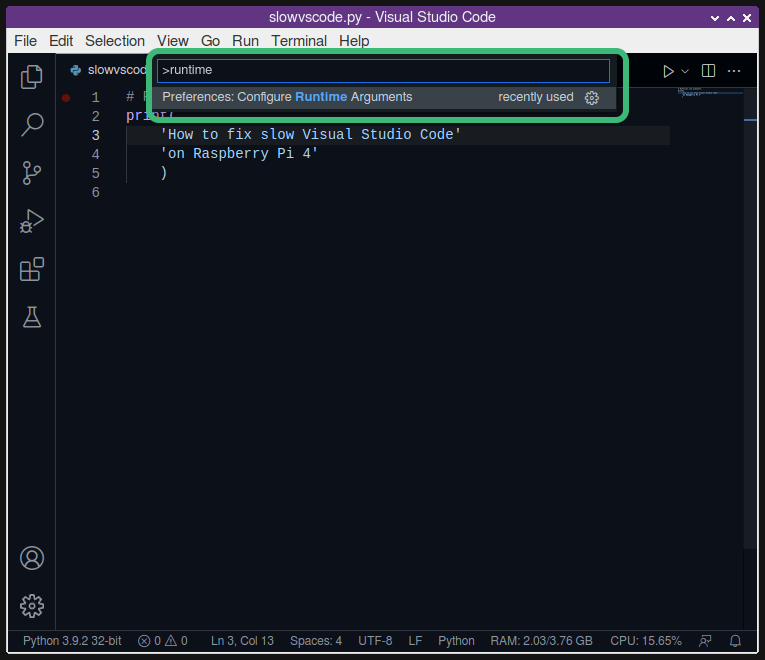The height and width of the screenshot is (660, 765).
Task: Expand the run options dropdown arrow
Action: click(685, 71)
